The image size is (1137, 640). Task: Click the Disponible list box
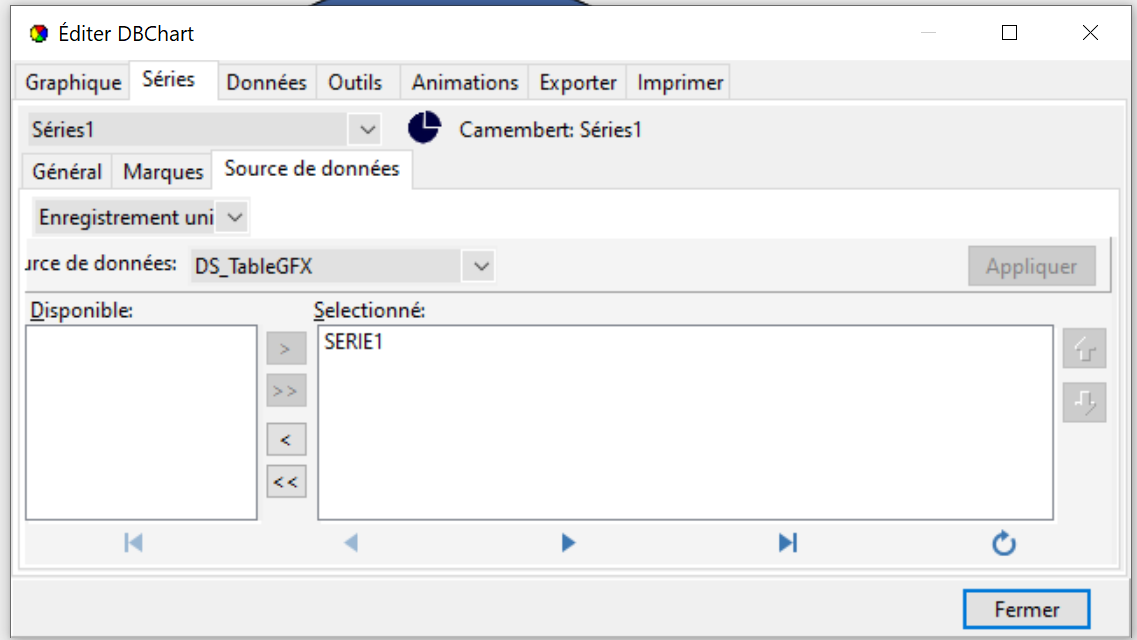point(141,423)
